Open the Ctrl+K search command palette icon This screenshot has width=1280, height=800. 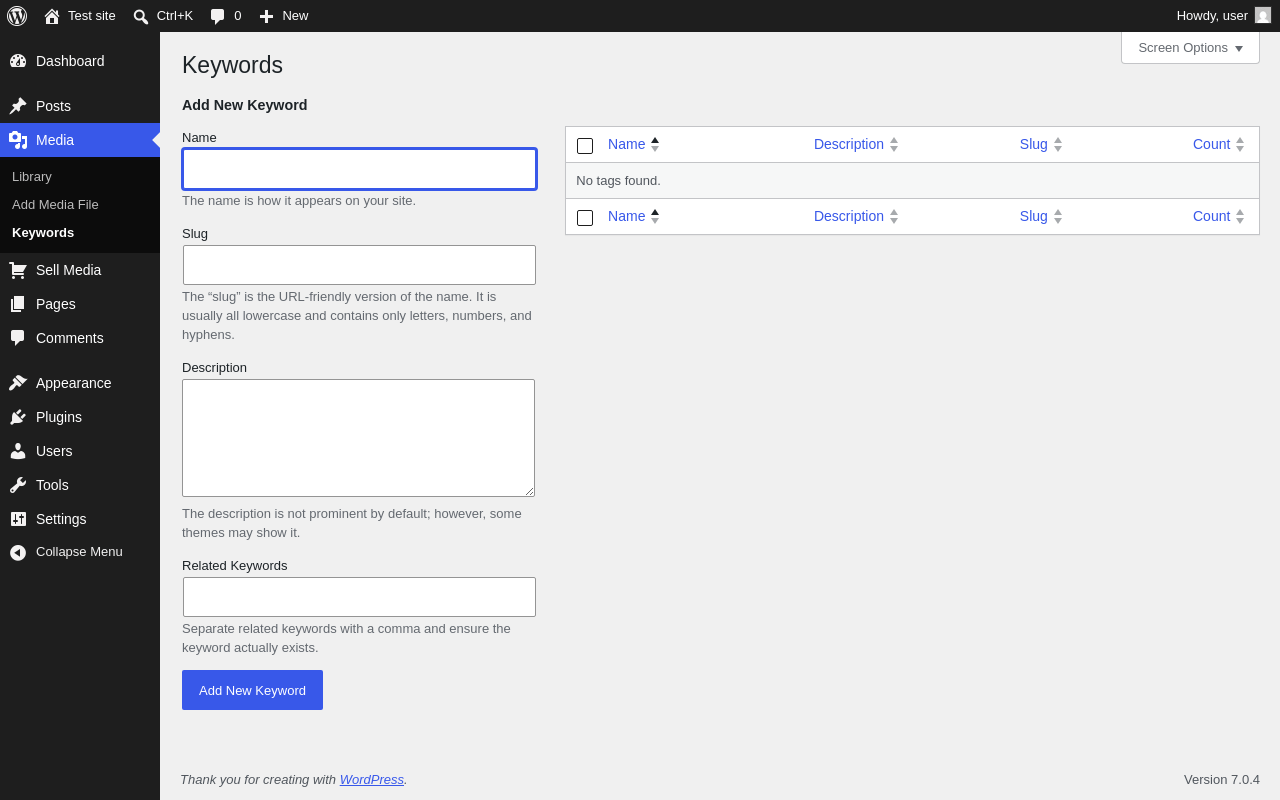(x=141, y=16)
